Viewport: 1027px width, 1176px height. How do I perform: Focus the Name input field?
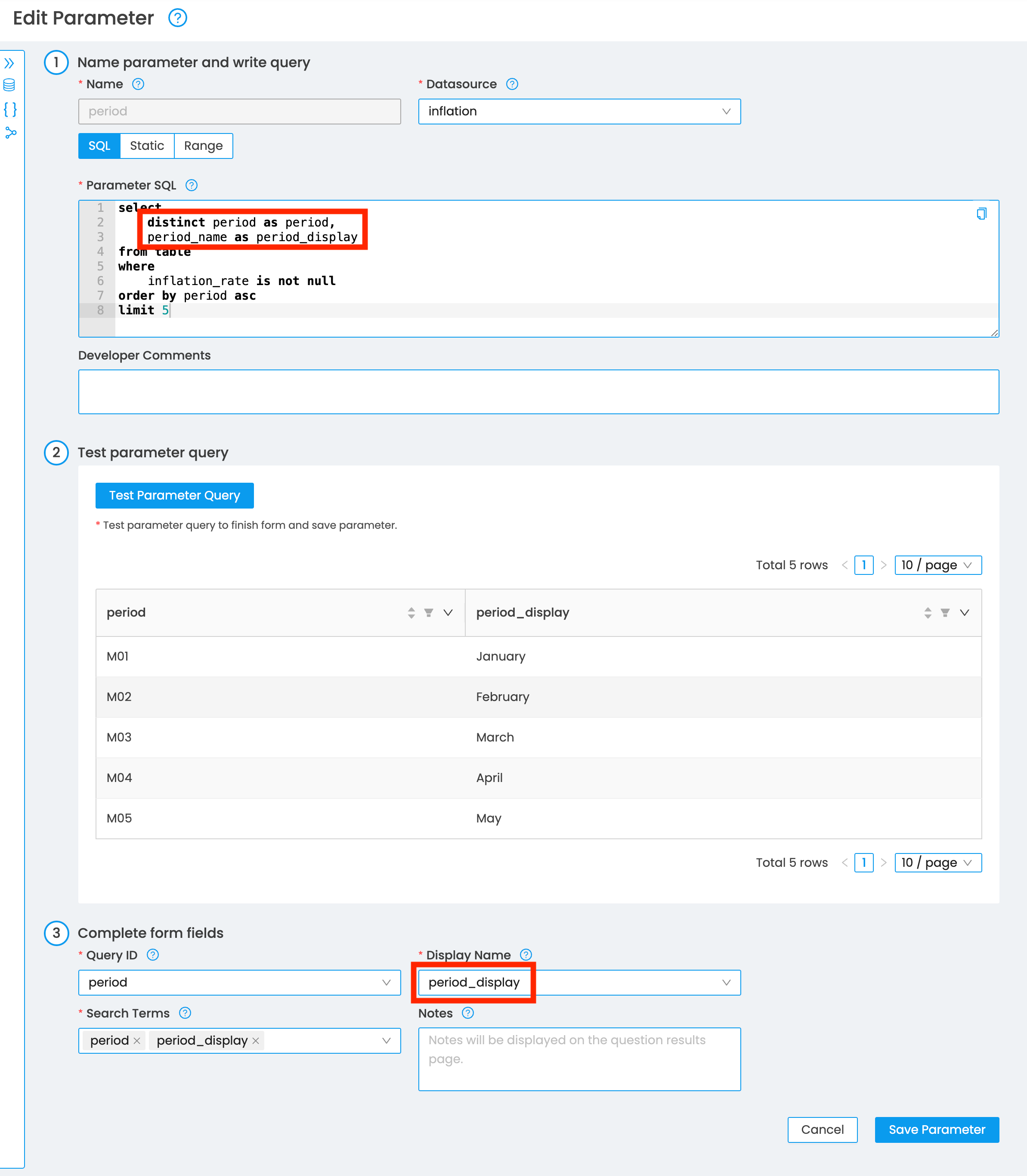(x=240, y=112)
